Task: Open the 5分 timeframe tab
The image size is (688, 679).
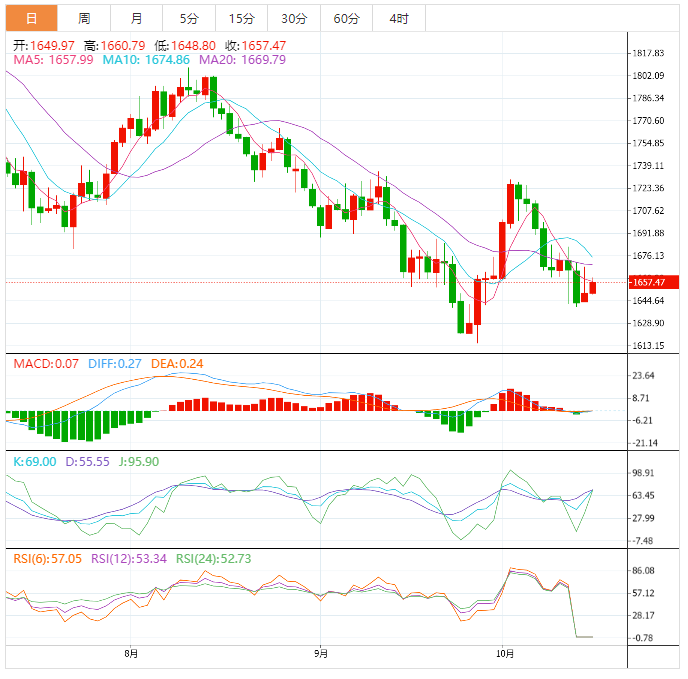Action: [x=189, y=18]
